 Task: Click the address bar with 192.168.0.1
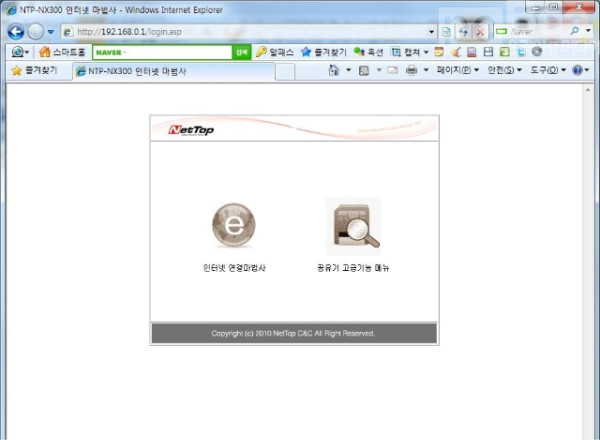pyautogui.click(x=244, y=32)
